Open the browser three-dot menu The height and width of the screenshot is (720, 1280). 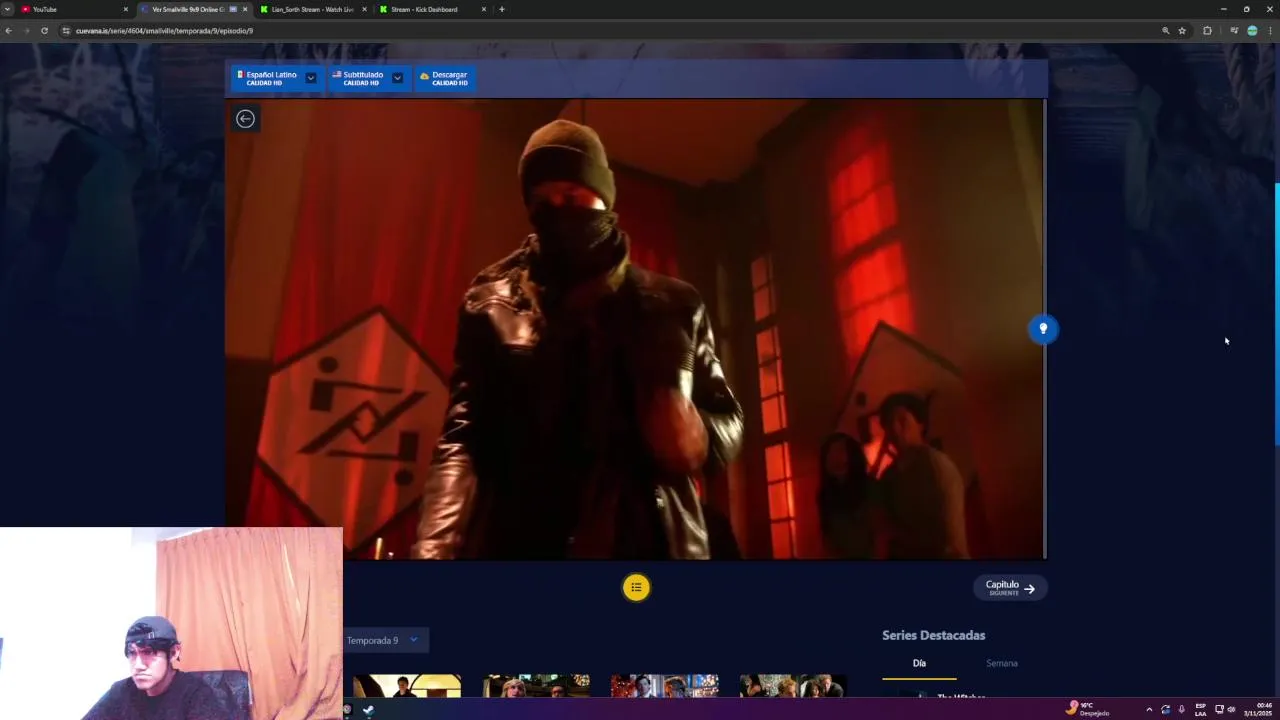1270,31
